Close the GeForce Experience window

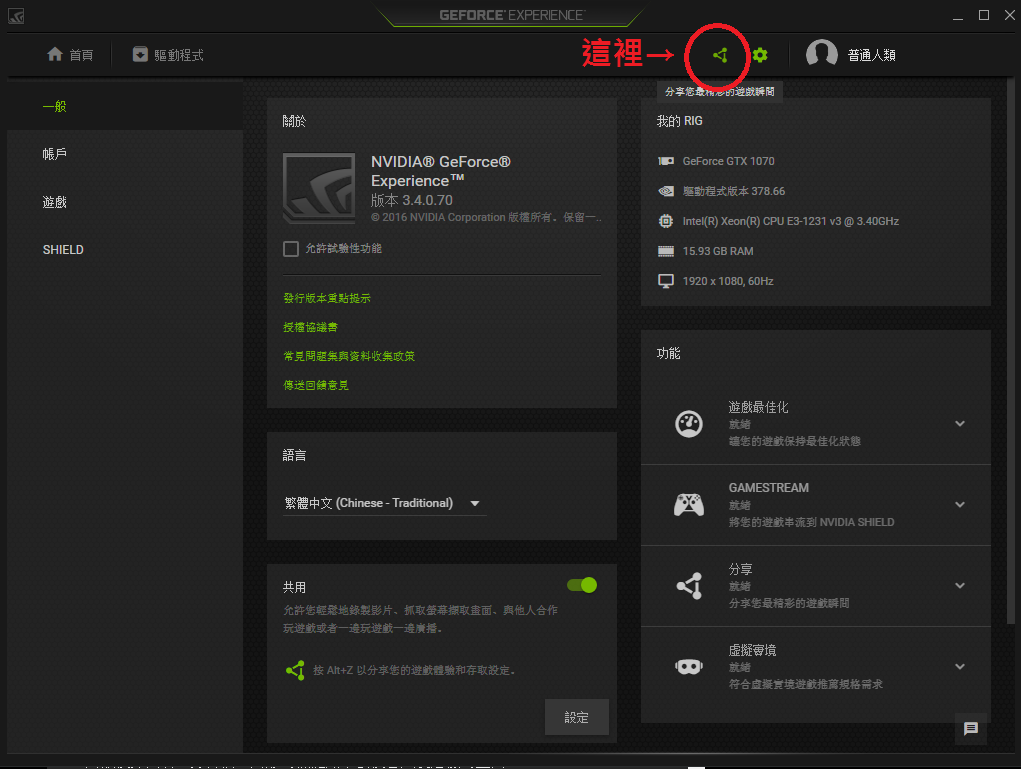pos(1010,15)
